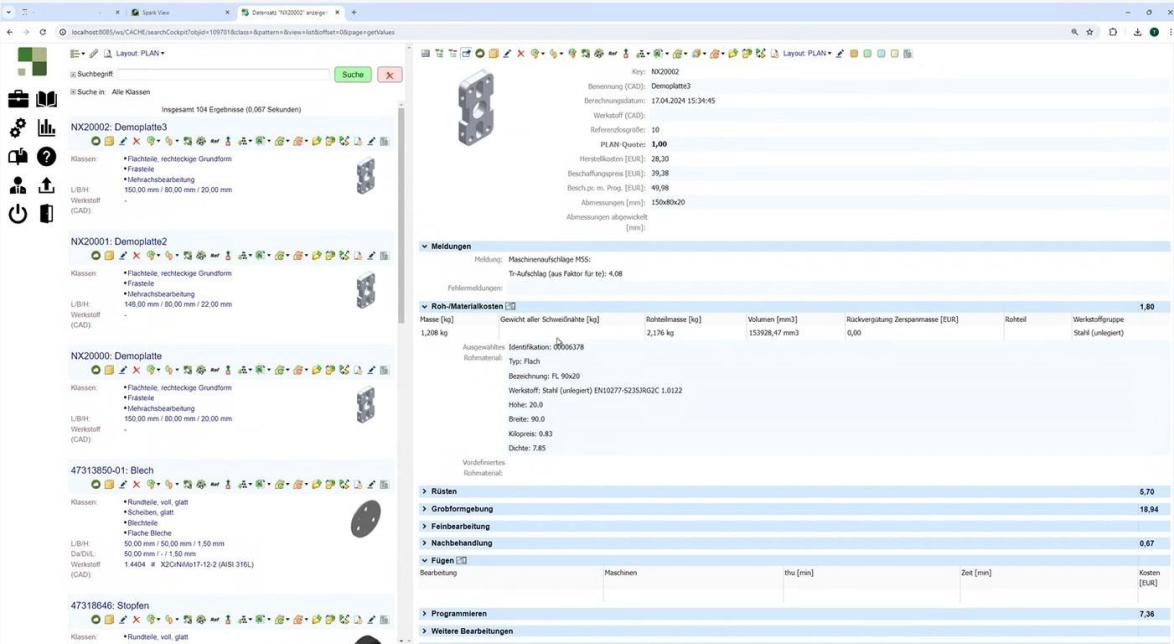The image size is (1174, 644).
Task: Select the green color square in detail toolbar
Action: tap(867, 53)
